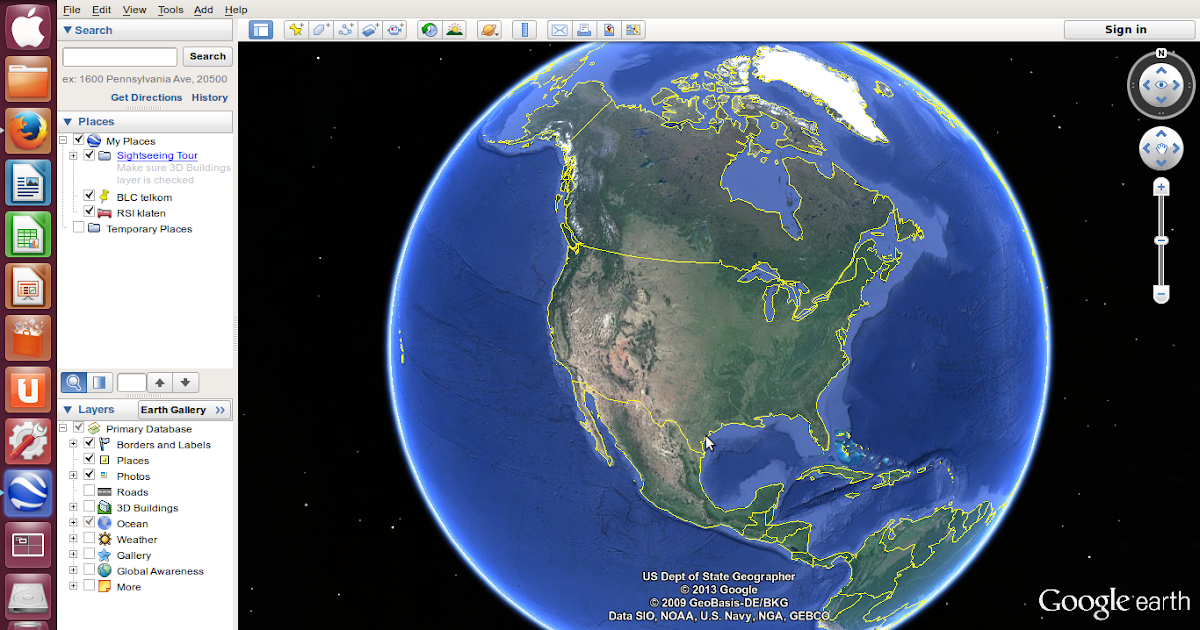
Task: Uncheck the My Places checkbox
Action: pos(79,140)
